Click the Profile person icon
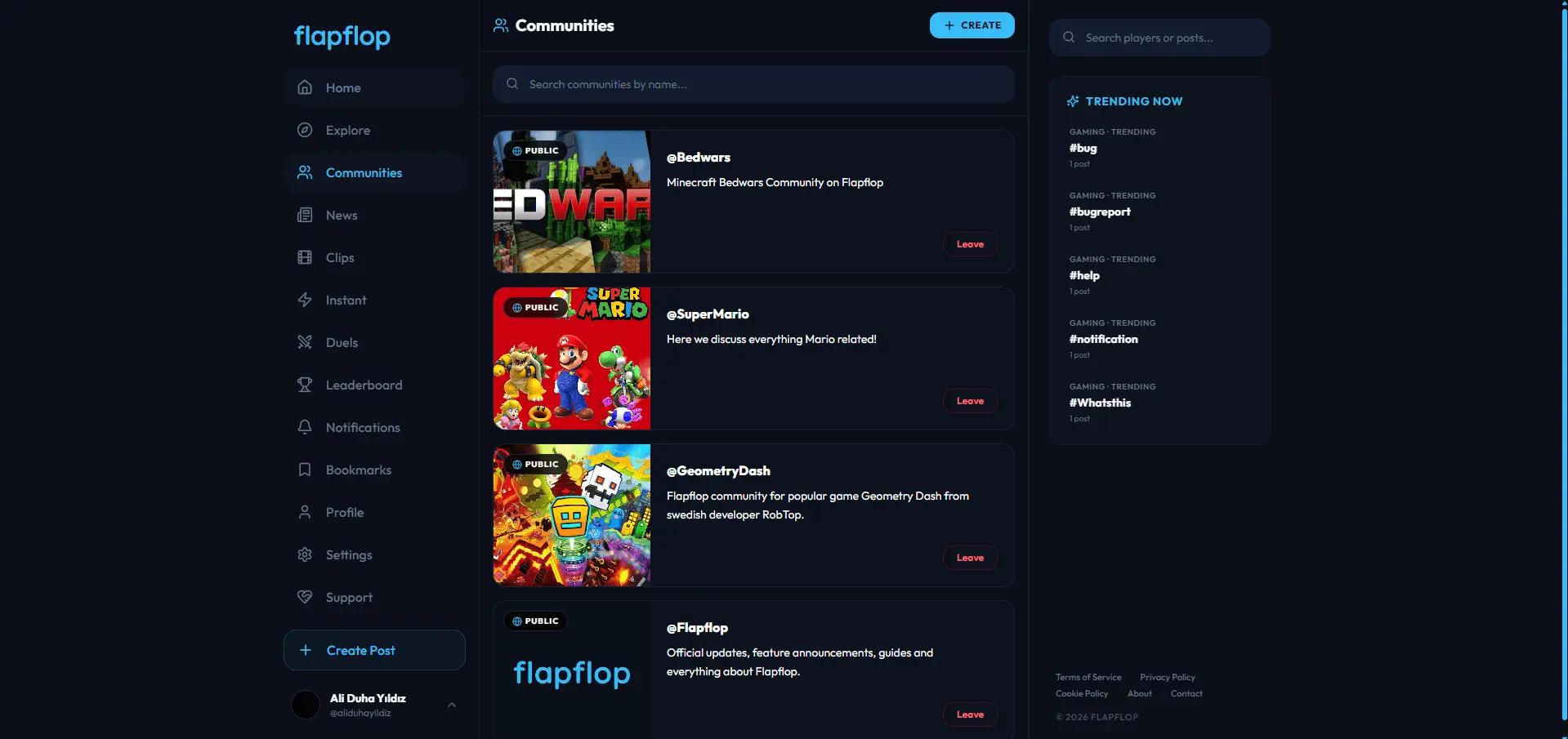 305,512
